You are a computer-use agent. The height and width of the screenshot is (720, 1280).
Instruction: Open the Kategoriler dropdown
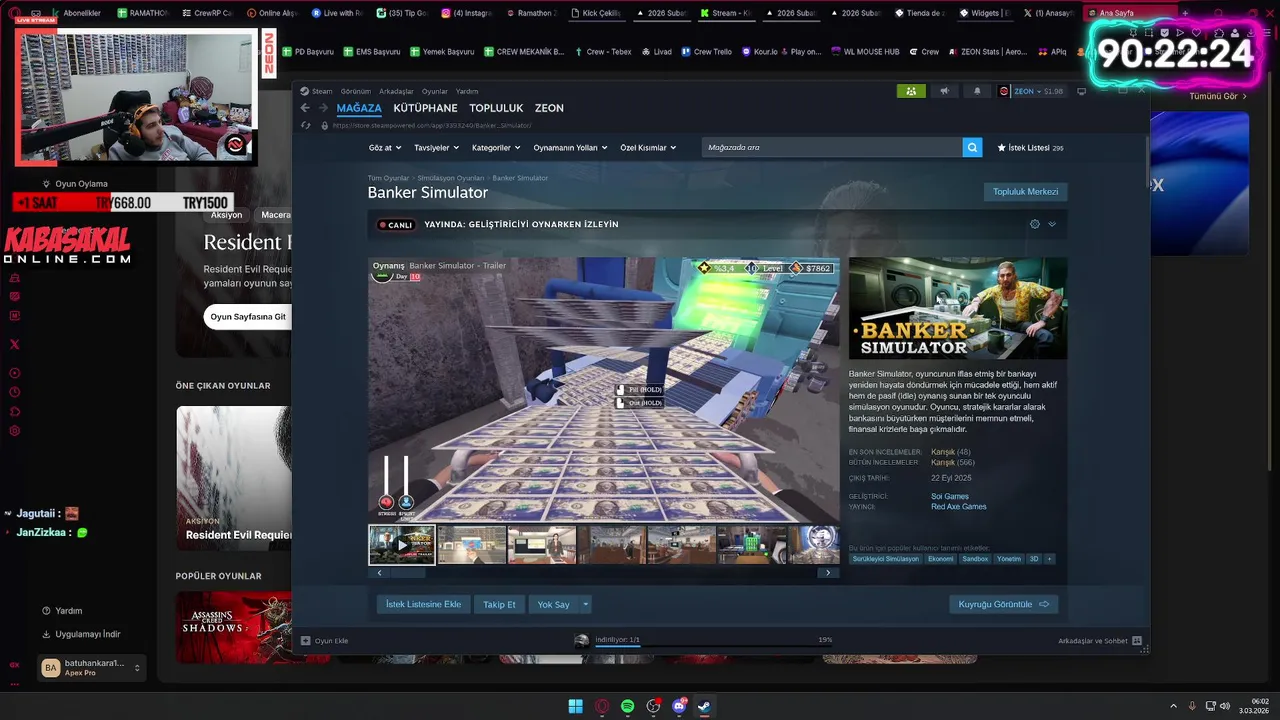pyautogui.click(x=497, y=147)
